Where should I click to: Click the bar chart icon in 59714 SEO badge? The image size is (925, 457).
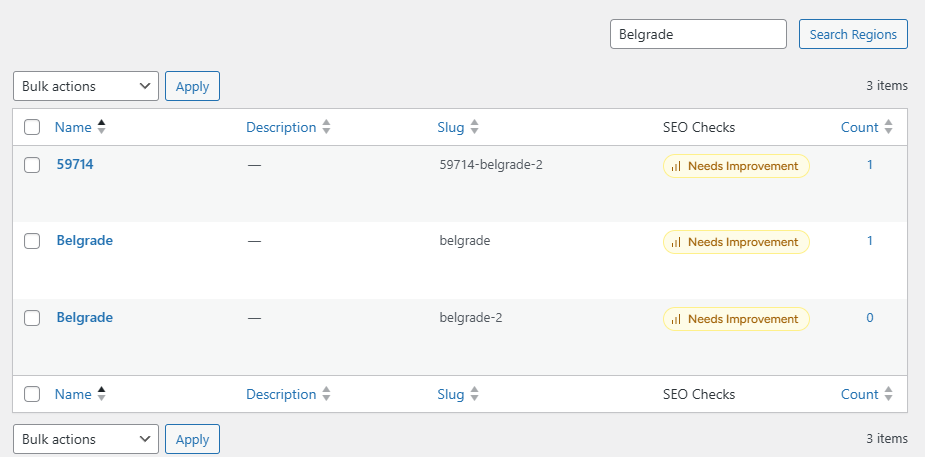coord(676,166)
